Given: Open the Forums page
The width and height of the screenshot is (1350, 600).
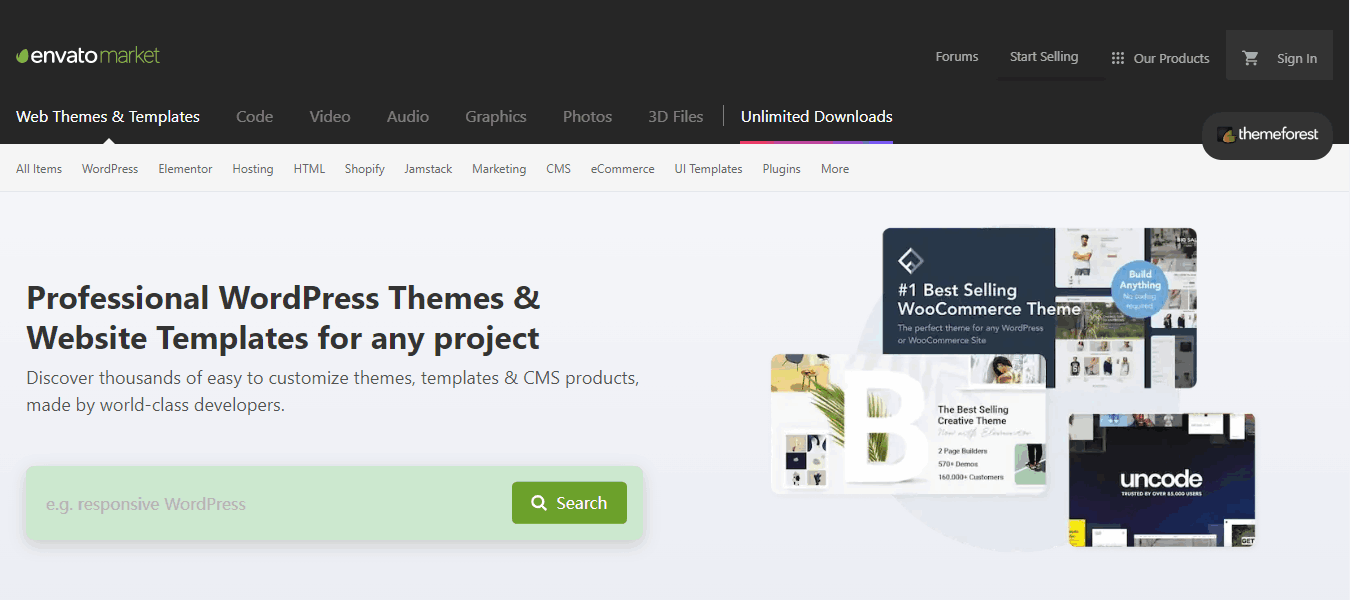Looking at the screenshot, I should tap(957, 57).
